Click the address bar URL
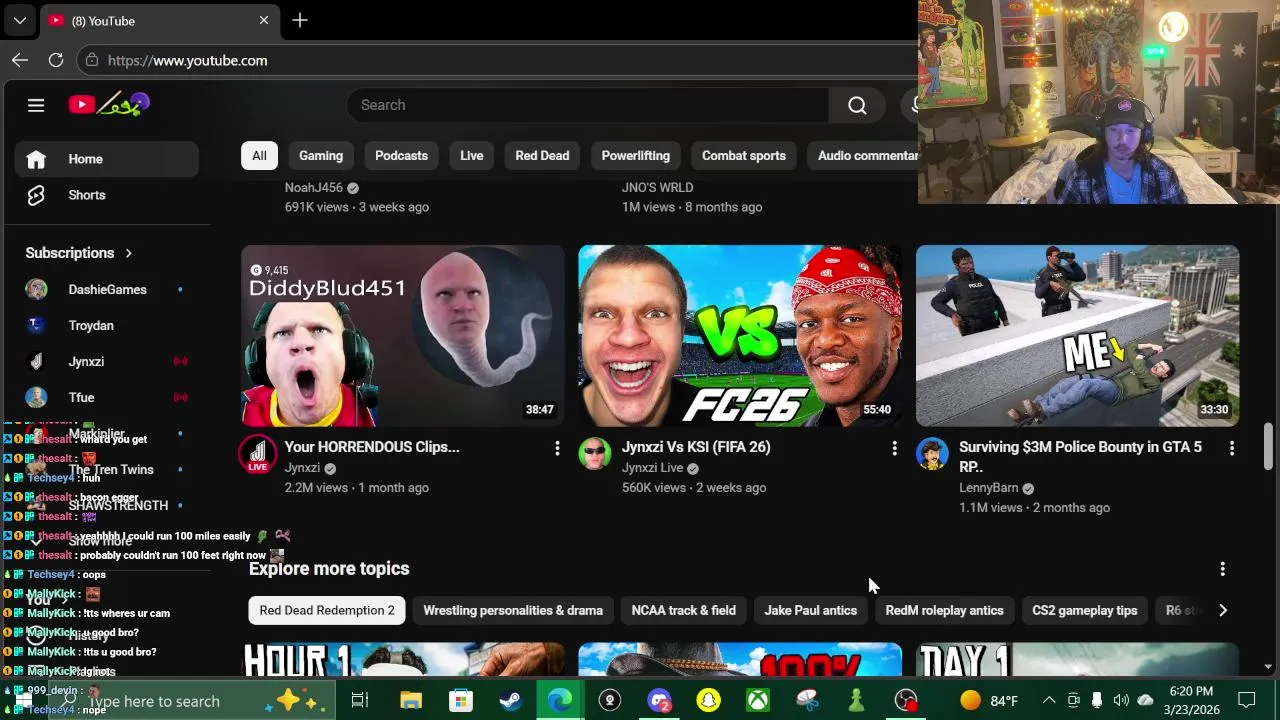The height and width of the screenshot is (720, 1280). (x=187, y=60)
